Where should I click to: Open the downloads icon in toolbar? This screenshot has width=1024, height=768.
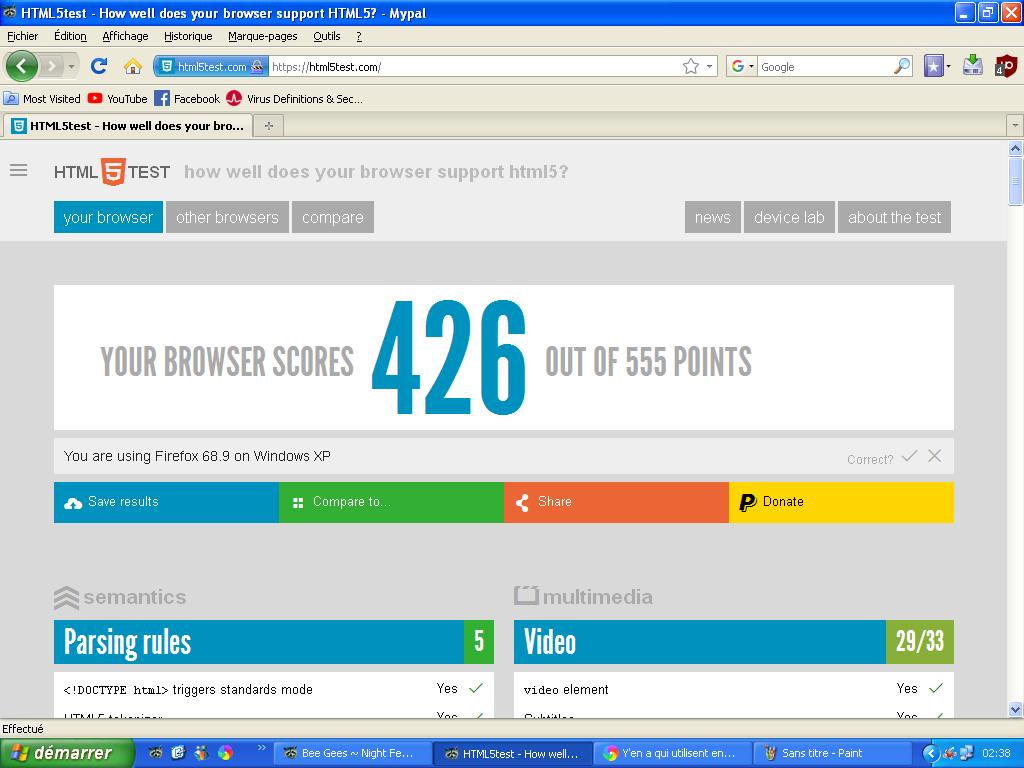[973, 65]
